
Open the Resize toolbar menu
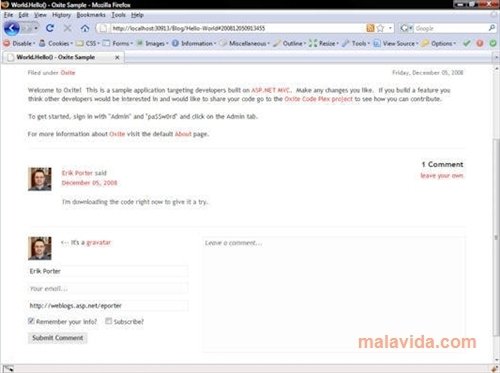click(324, 43)
